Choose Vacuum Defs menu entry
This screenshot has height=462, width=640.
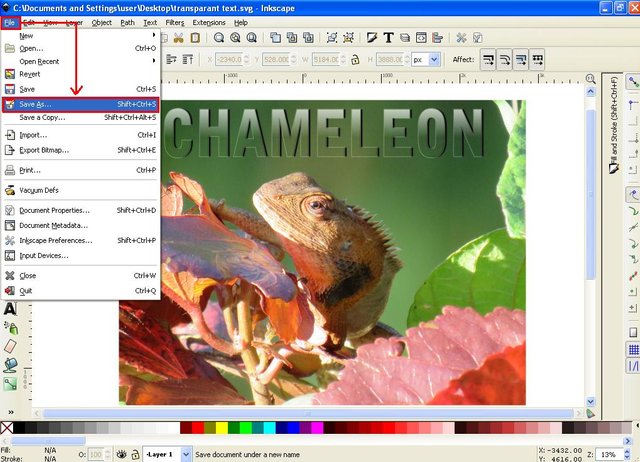tap(80, 190)
